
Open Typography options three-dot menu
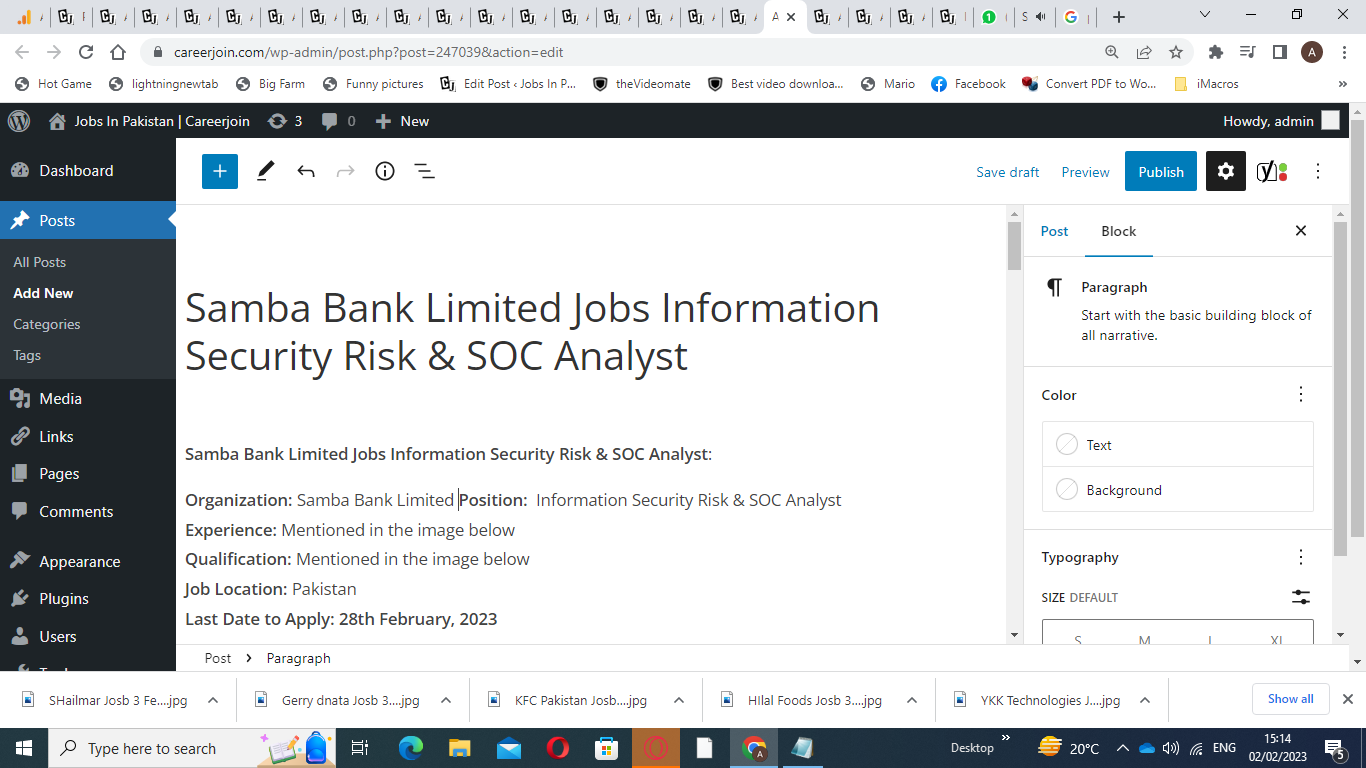click(1301, 557)
